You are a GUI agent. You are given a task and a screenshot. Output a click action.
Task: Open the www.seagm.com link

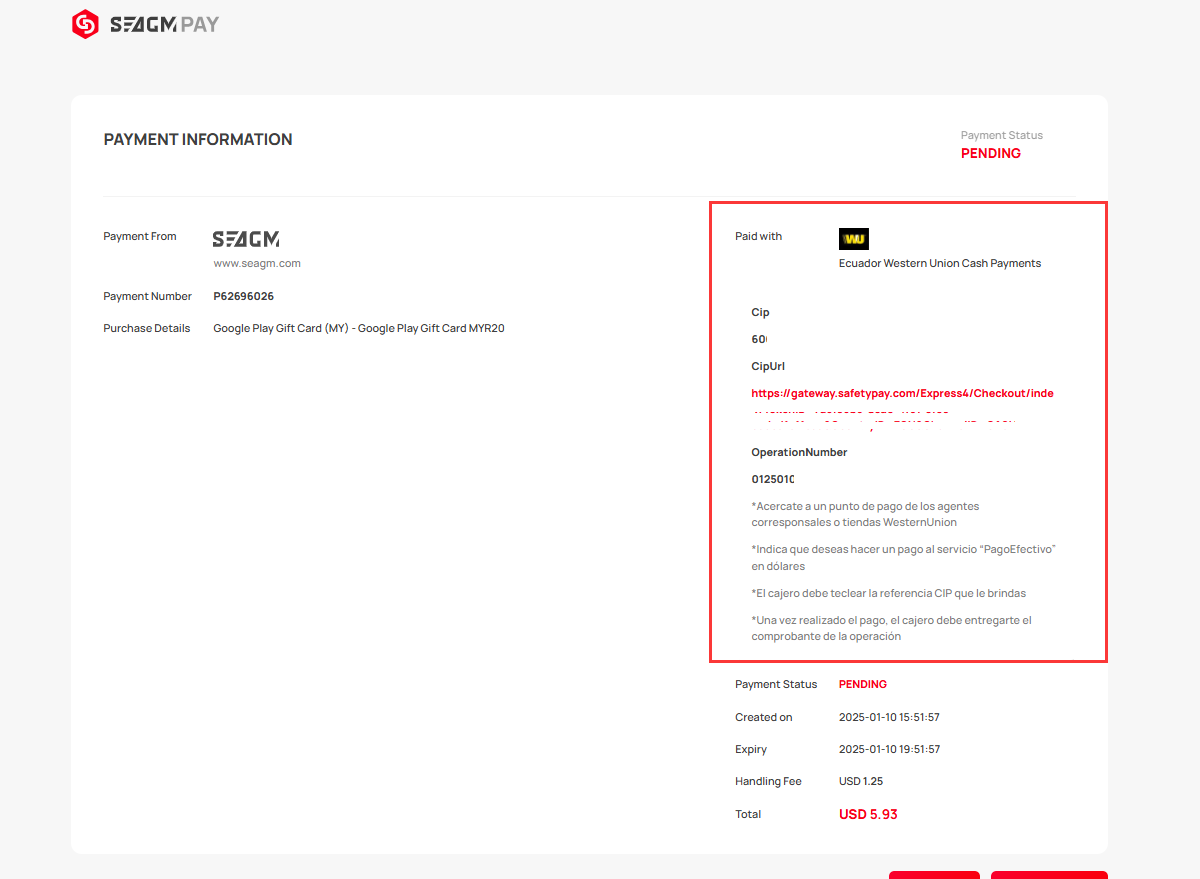pos(257,264)
